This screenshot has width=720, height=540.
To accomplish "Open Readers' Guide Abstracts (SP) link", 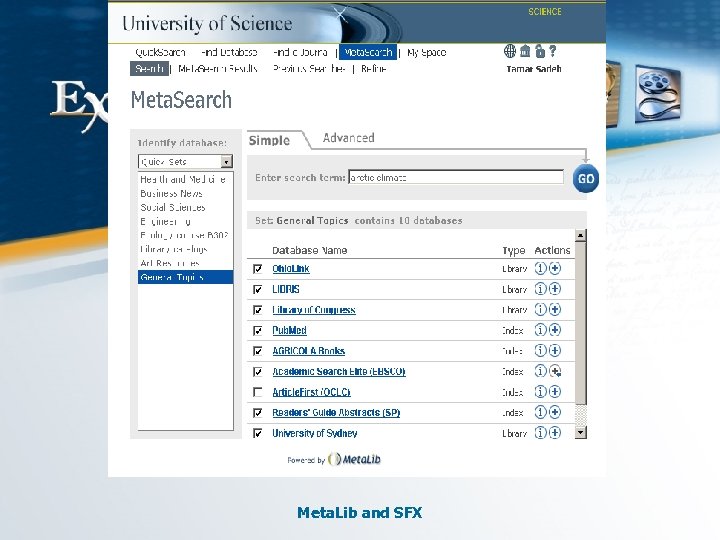I will tap(336, 412).
